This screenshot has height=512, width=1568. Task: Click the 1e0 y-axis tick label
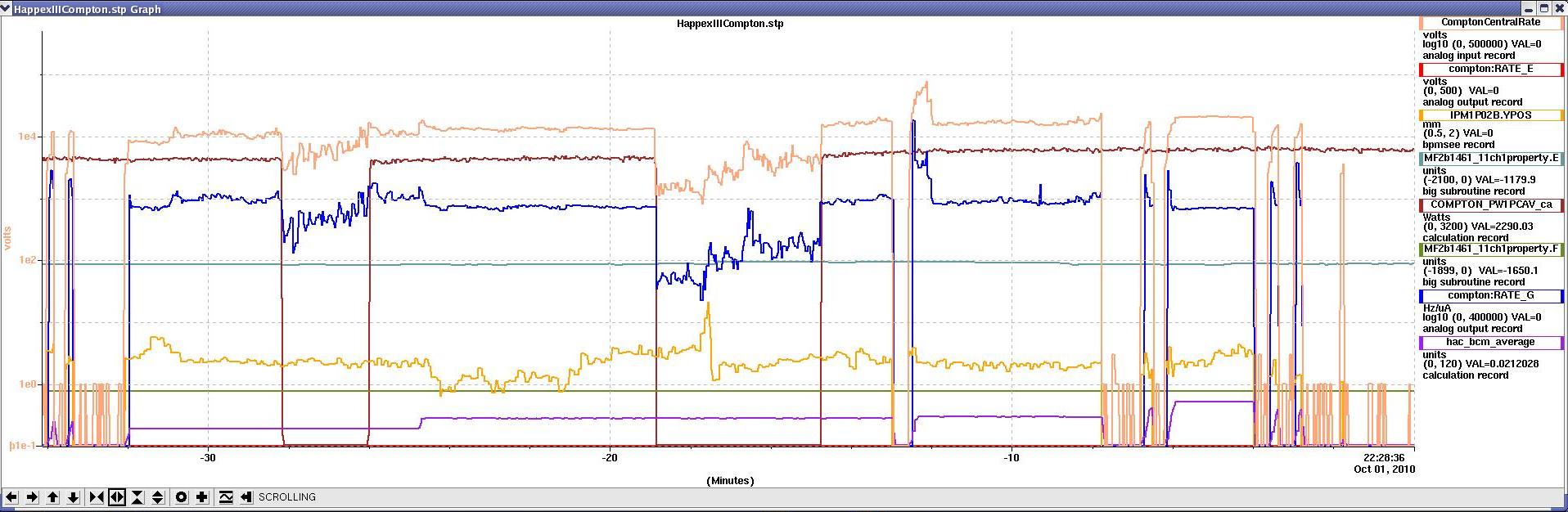pos(27,384)
